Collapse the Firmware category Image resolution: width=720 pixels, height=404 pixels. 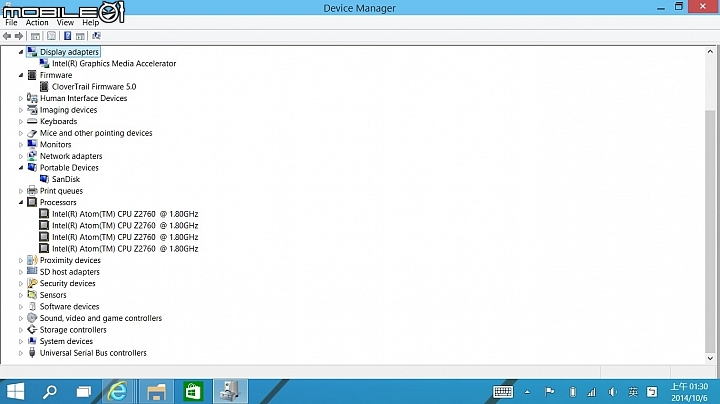click(x=21, y=75)
